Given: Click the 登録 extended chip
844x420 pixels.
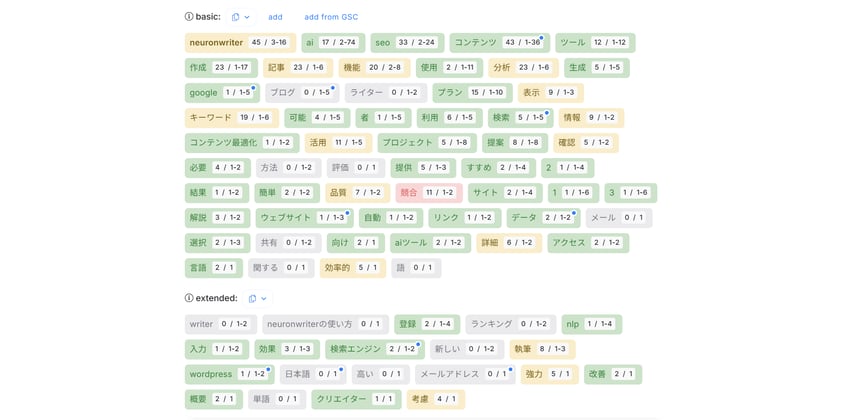Looking at the screenshot, I should 427,324.
